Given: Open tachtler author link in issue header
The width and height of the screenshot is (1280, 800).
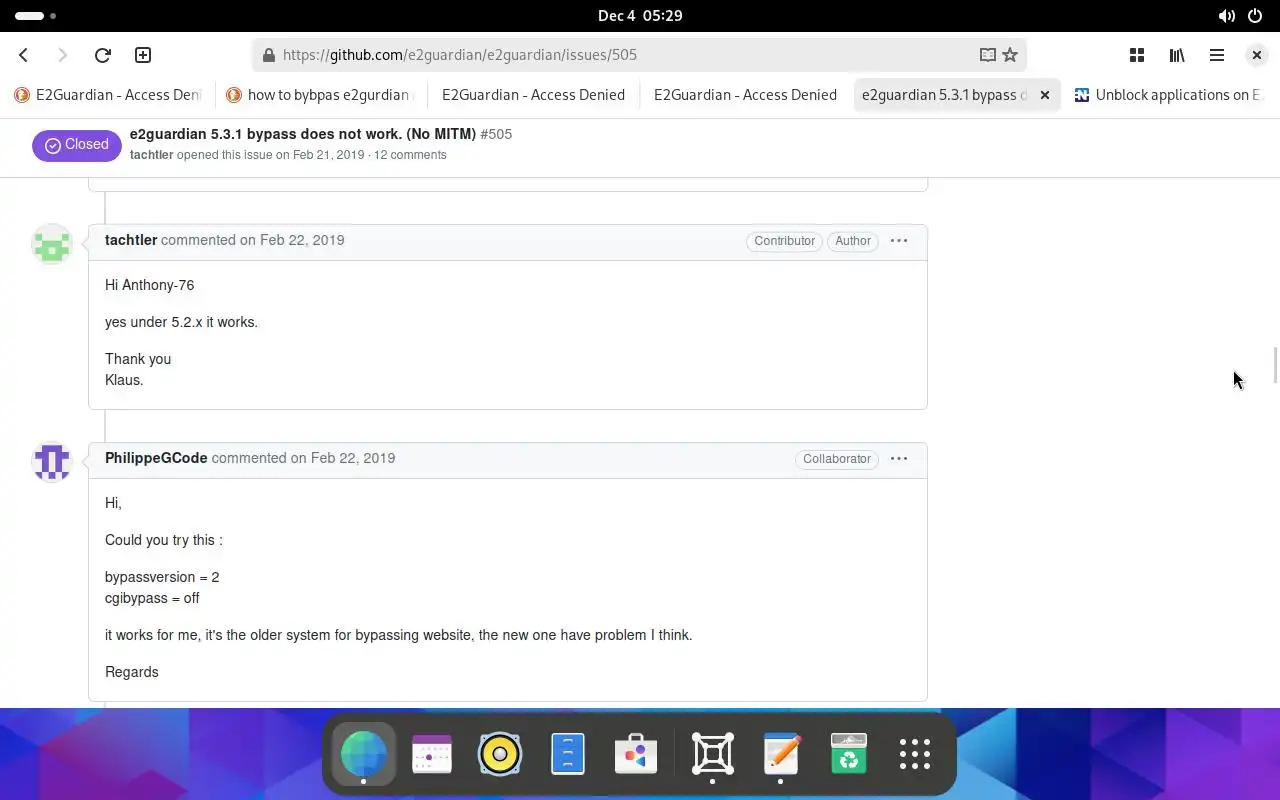Looking at the screenshot, I should coord(151,155).
